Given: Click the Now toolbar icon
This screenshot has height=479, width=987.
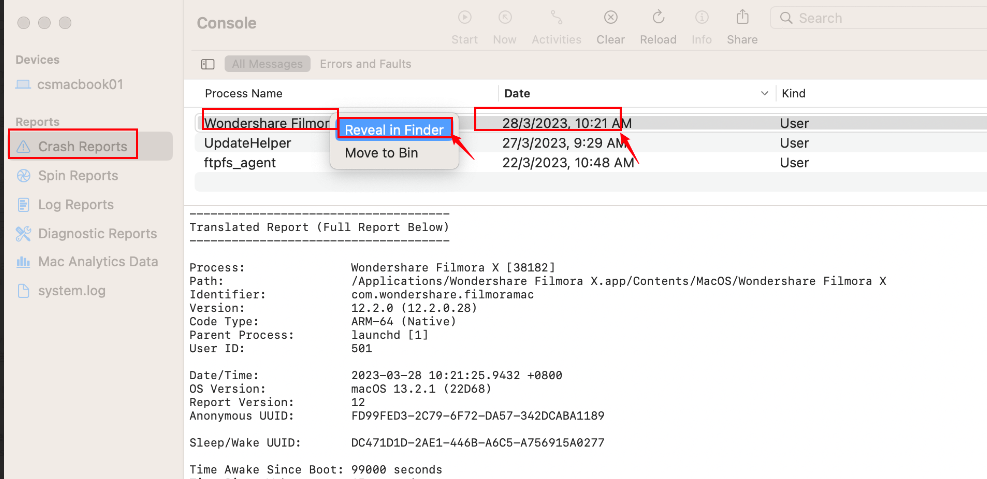Looking at the screenshot, I should point(505,18).
